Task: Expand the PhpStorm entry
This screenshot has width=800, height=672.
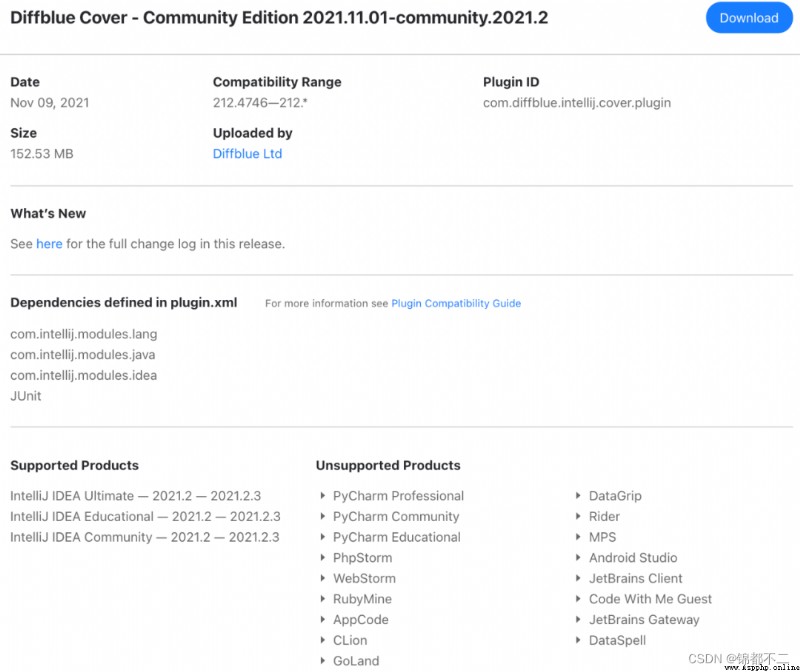Action: click(x=356, y=558)
